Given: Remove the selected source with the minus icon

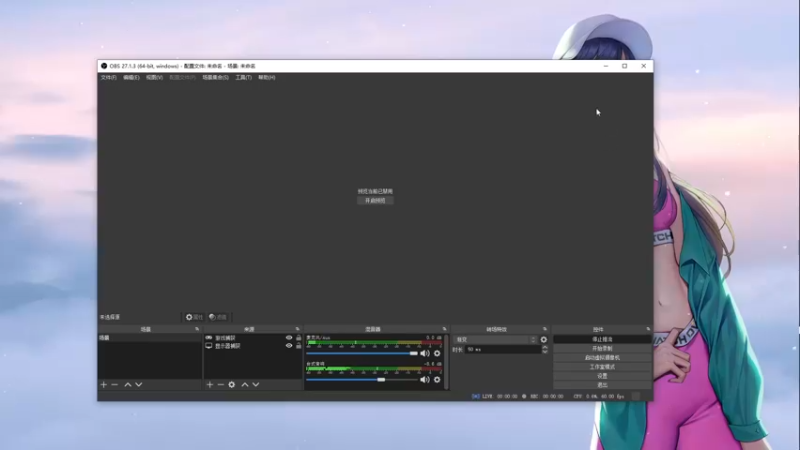Looking at the screenshot, I should click(220, 385).
